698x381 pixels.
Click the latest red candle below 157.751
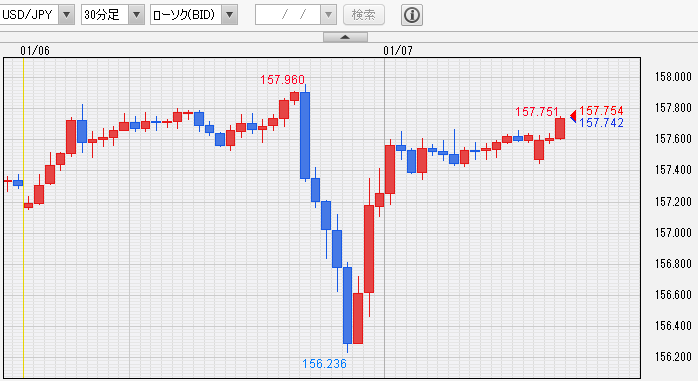[560, 128]
